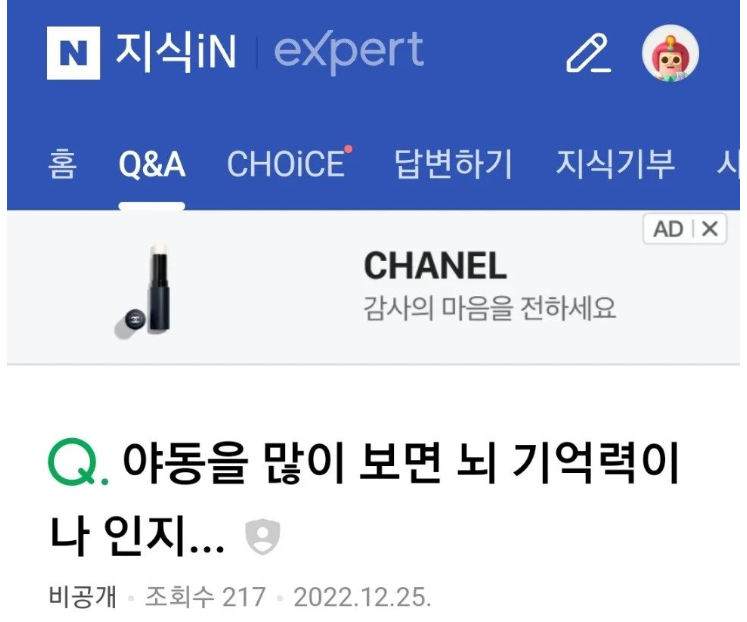Image resolution: width=747 pixels, height=622 pixels.
Task: Tap the pencil write-question icon
Action: coord(589,53)
